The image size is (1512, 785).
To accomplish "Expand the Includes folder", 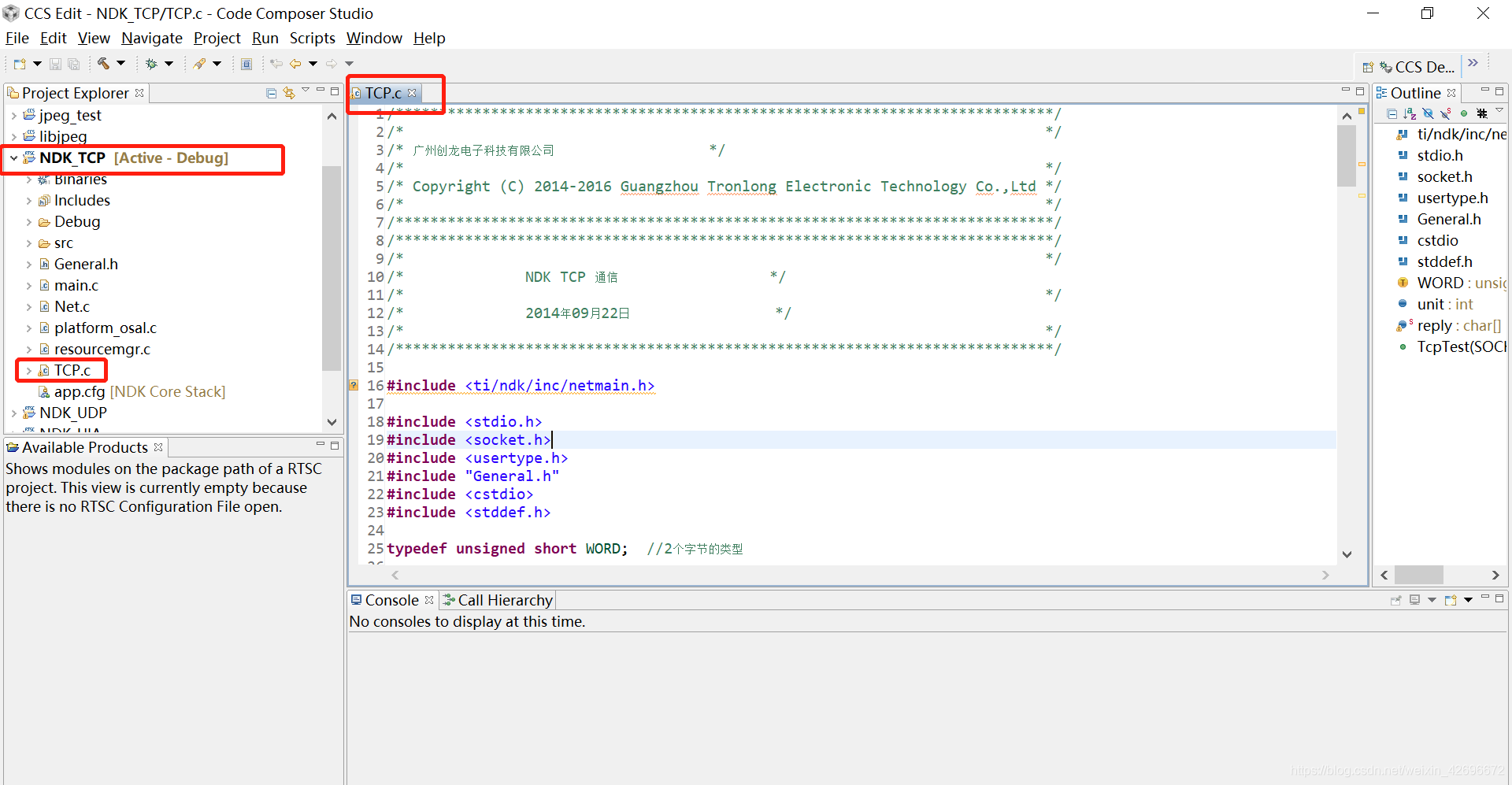I will click(29, 201).
